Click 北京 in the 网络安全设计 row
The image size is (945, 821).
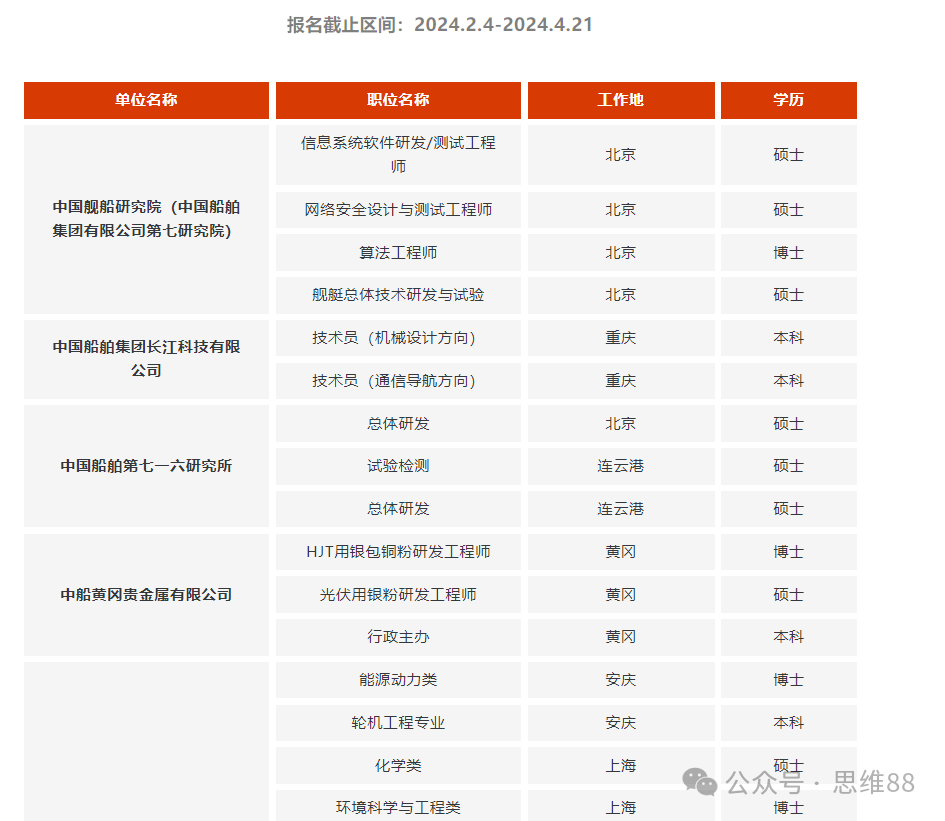click(x=621, y=210)
